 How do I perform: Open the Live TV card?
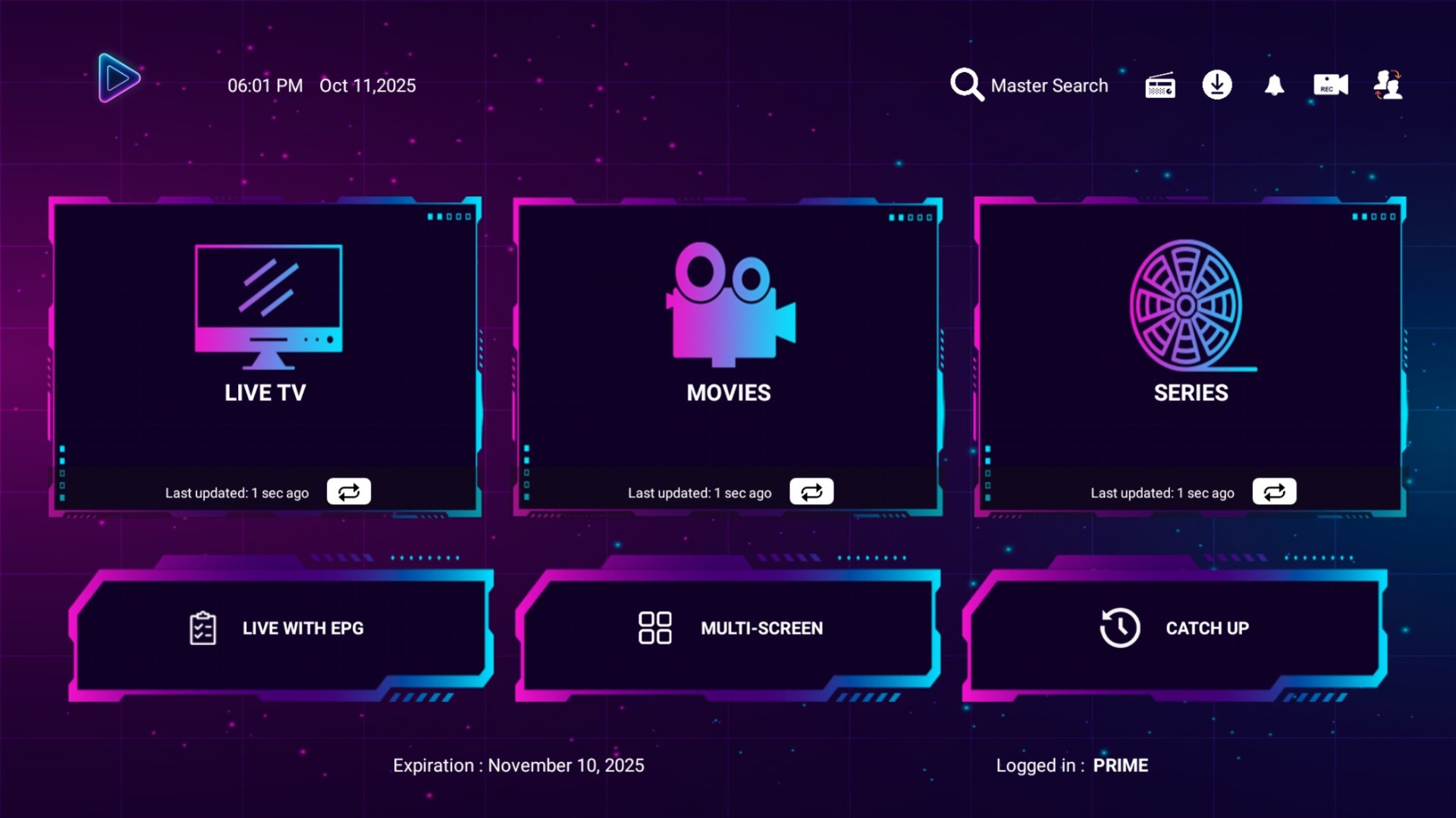pyautogui.click(x=265, y=356)
